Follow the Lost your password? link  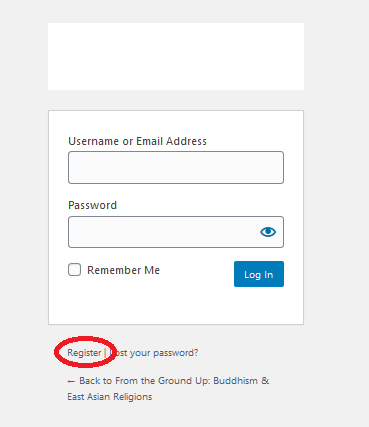(x=154, y=353)
